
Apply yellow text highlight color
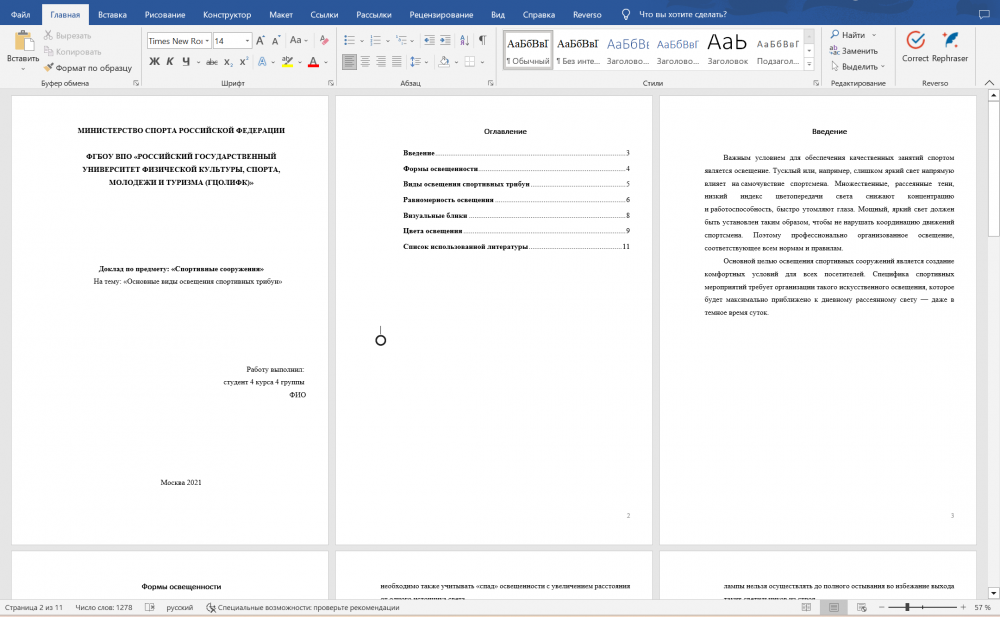point(288,62)
